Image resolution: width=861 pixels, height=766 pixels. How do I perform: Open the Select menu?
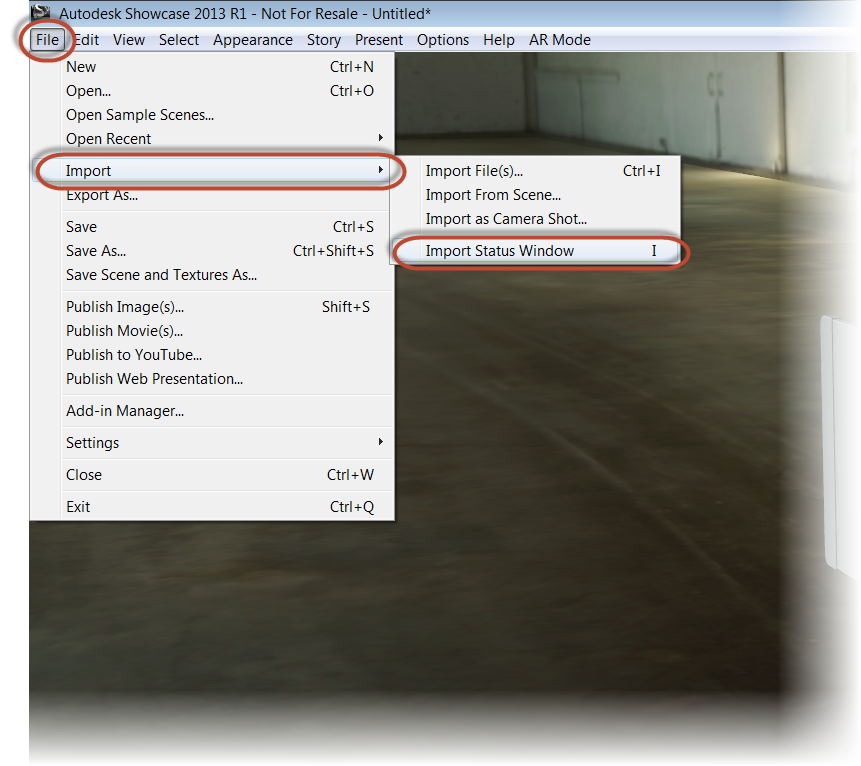pos(179,40)
